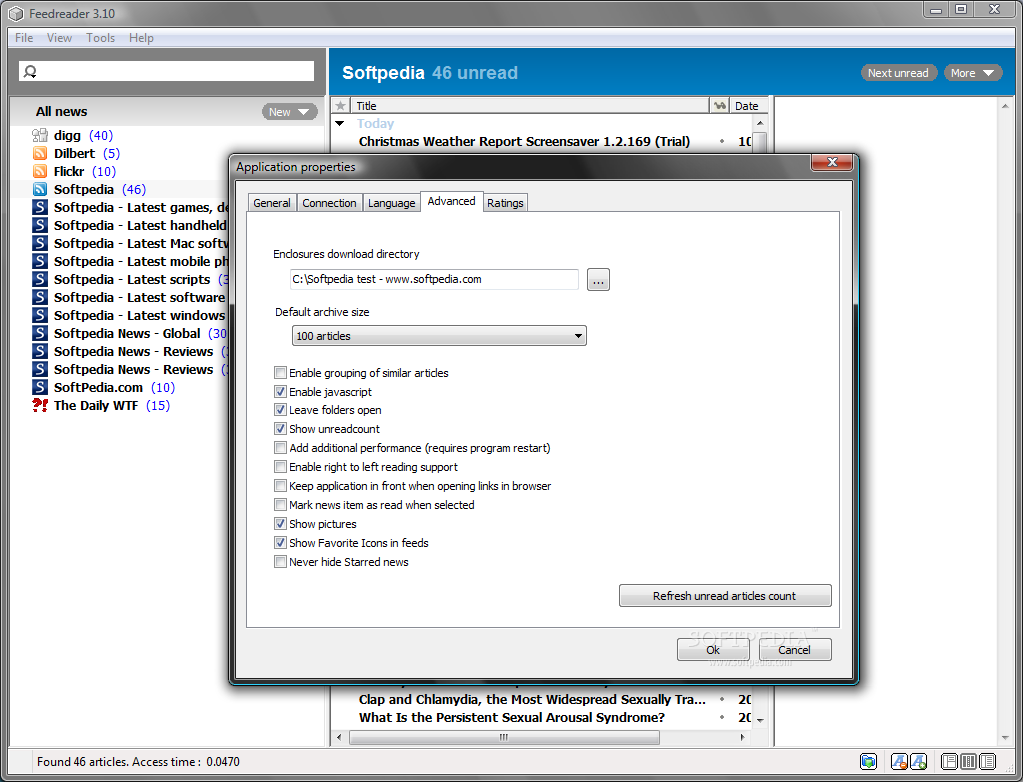Click the Feedreader app icon in title bar
Viewport: 1023px width, 782px height.
pyautogui.click(x=16, y=14)
